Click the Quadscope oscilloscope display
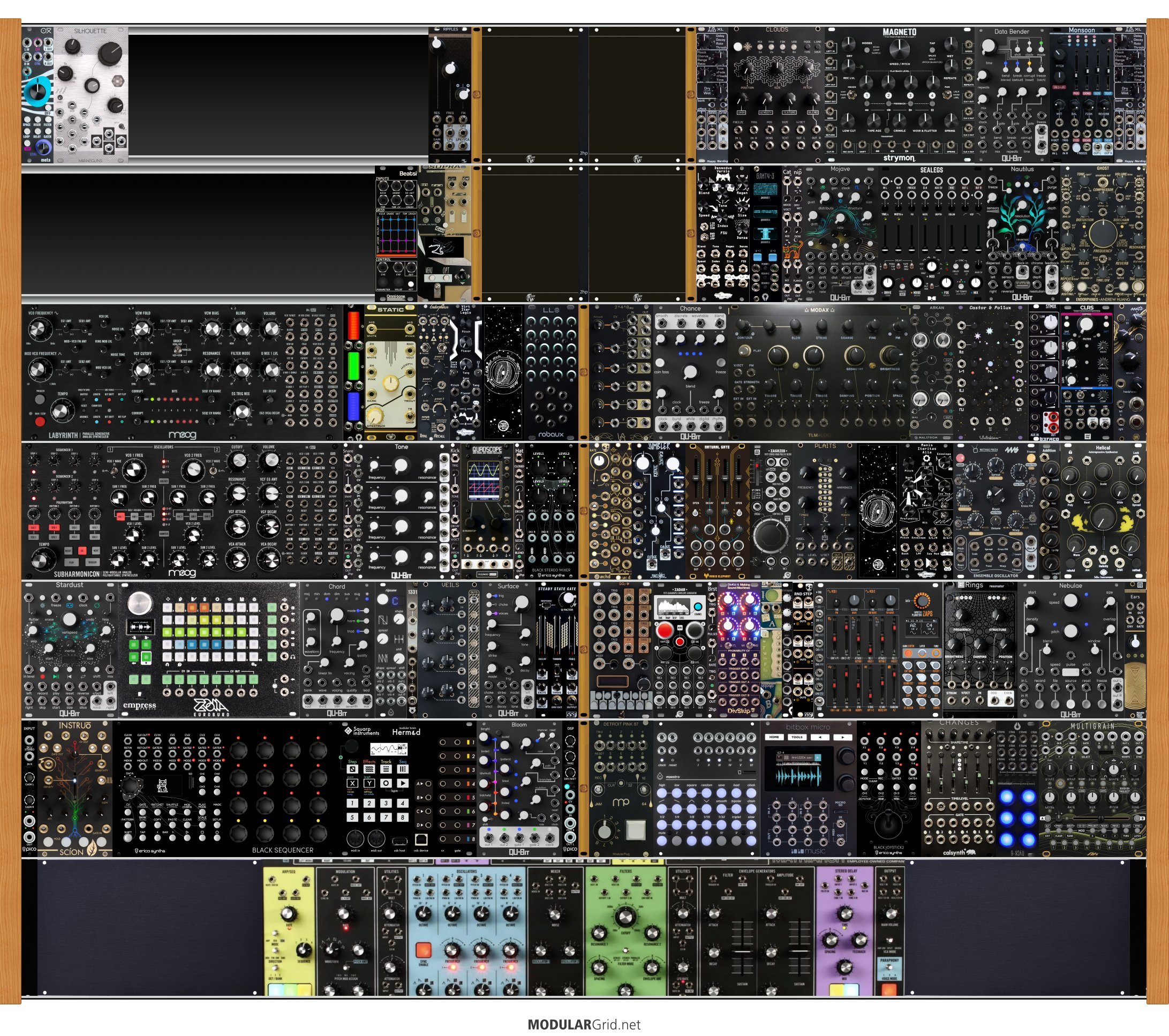Viewport: 1169px width, 1036px height. (x=484, y=480)
